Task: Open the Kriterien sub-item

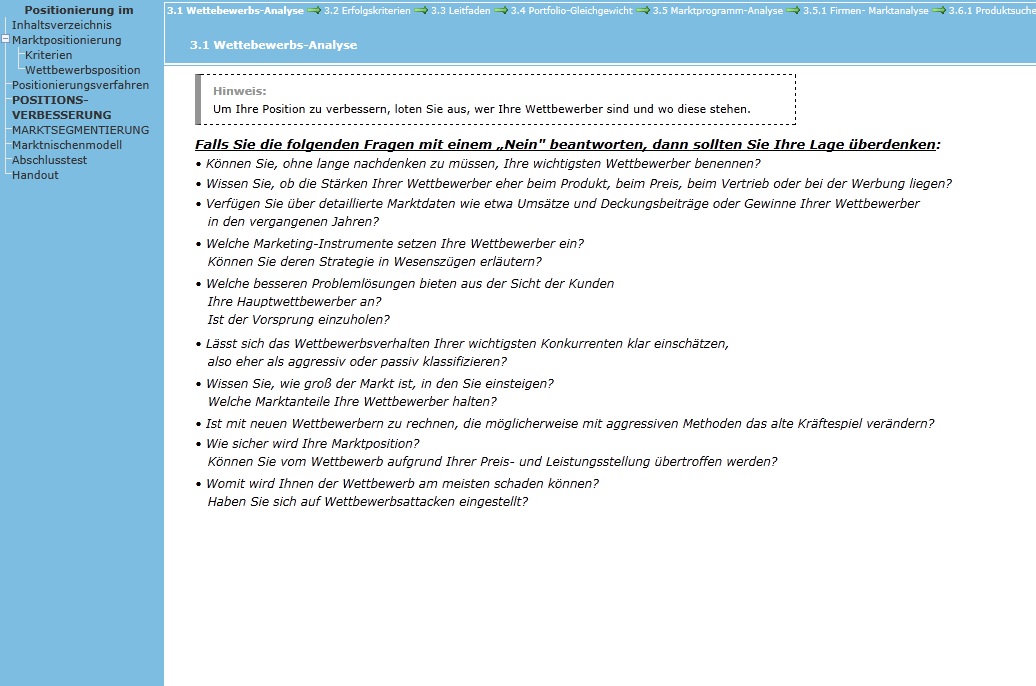Action: point(49,55)
